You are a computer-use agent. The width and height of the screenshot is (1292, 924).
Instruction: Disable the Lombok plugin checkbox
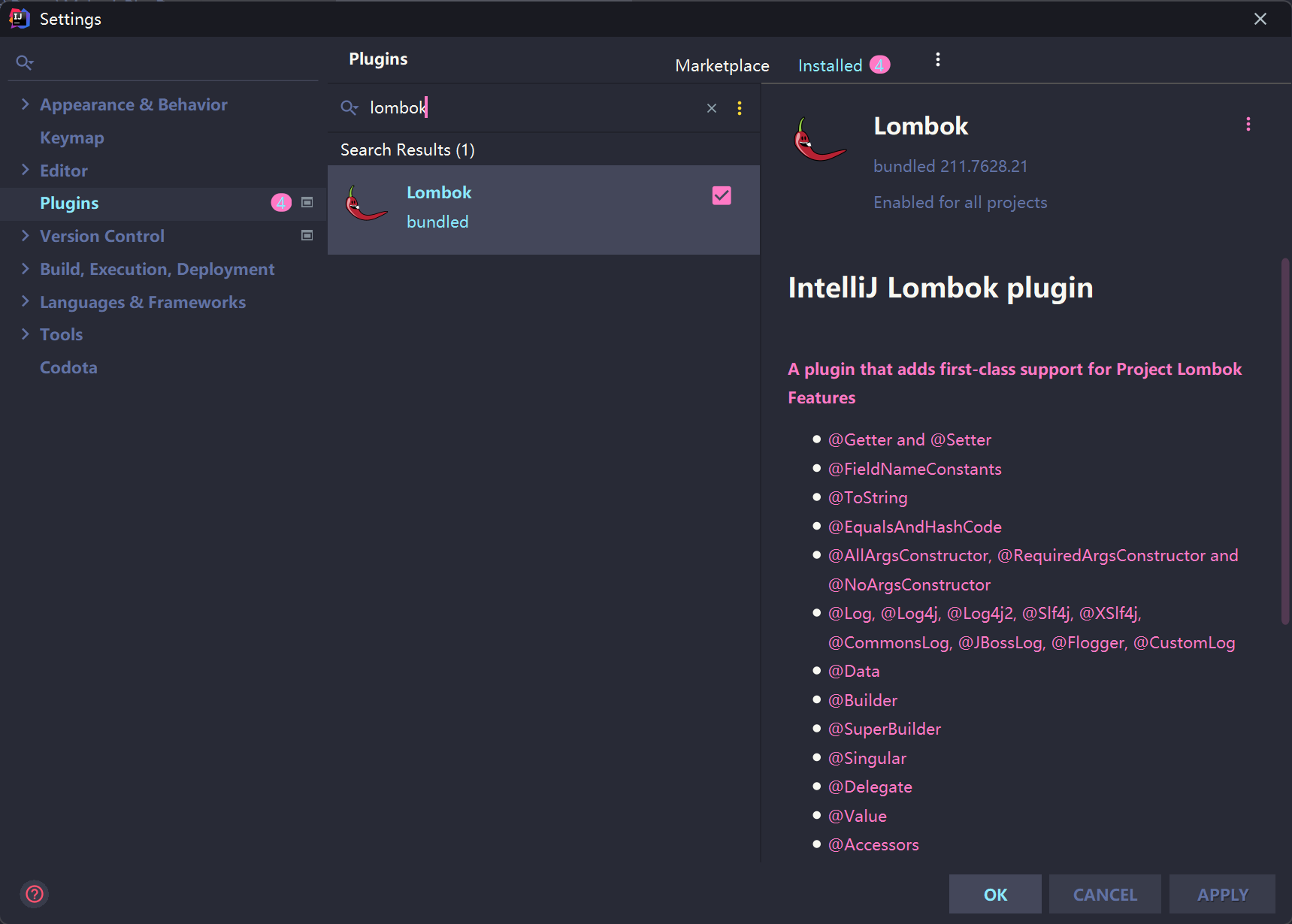(x=722, y=195)
